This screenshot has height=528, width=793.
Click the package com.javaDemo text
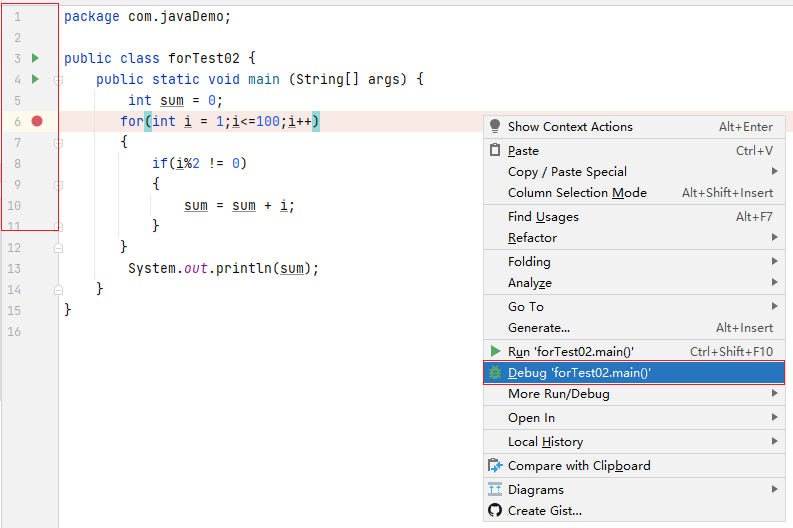click(147, 17)
